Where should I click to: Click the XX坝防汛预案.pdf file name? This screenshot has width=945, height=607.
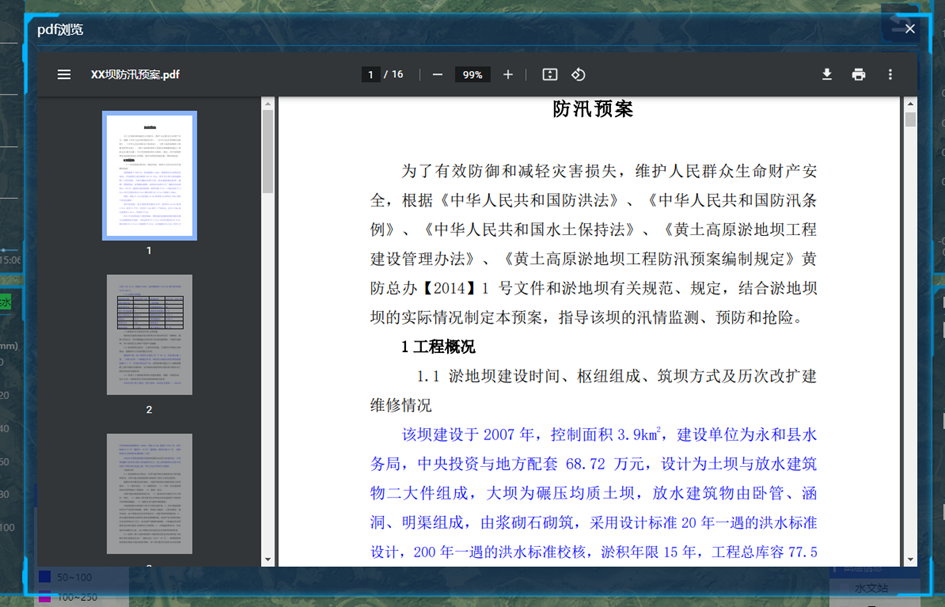(x=135, y=75)
